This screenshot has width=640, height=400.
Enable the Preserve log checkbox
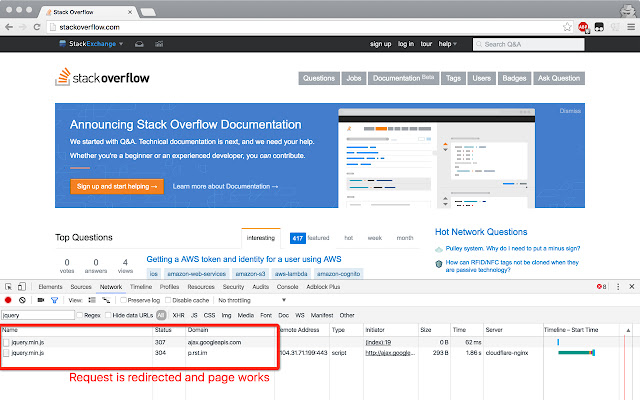click(x=123, y=300)
